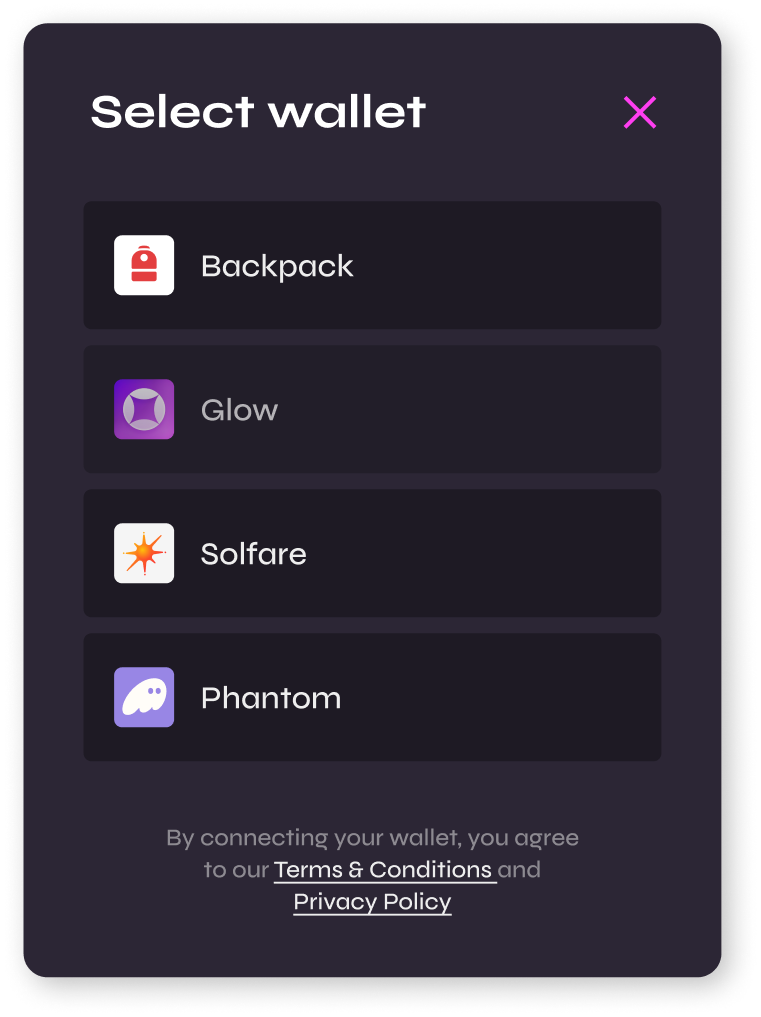761x1017 pixels.
Task: Click the Backpack wallet name label
Action: coord(277,266)
